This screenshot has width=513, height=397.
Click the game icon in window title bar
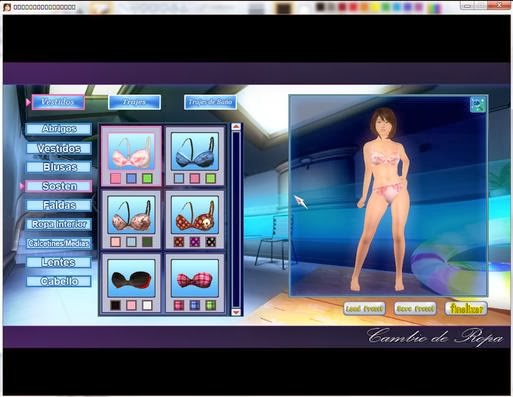(7, 7)
